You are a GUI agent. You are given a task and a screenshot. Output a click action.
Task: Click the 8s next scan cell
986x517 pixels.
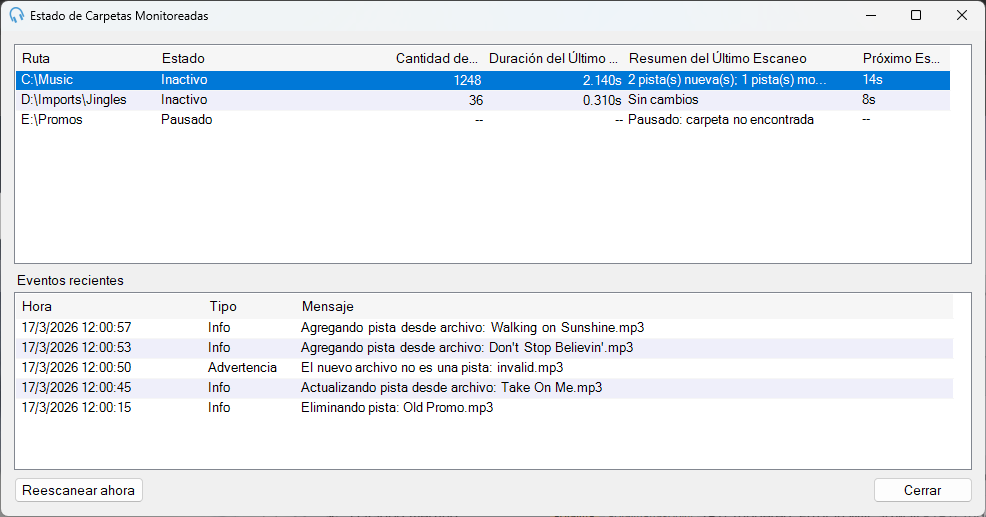868,100
